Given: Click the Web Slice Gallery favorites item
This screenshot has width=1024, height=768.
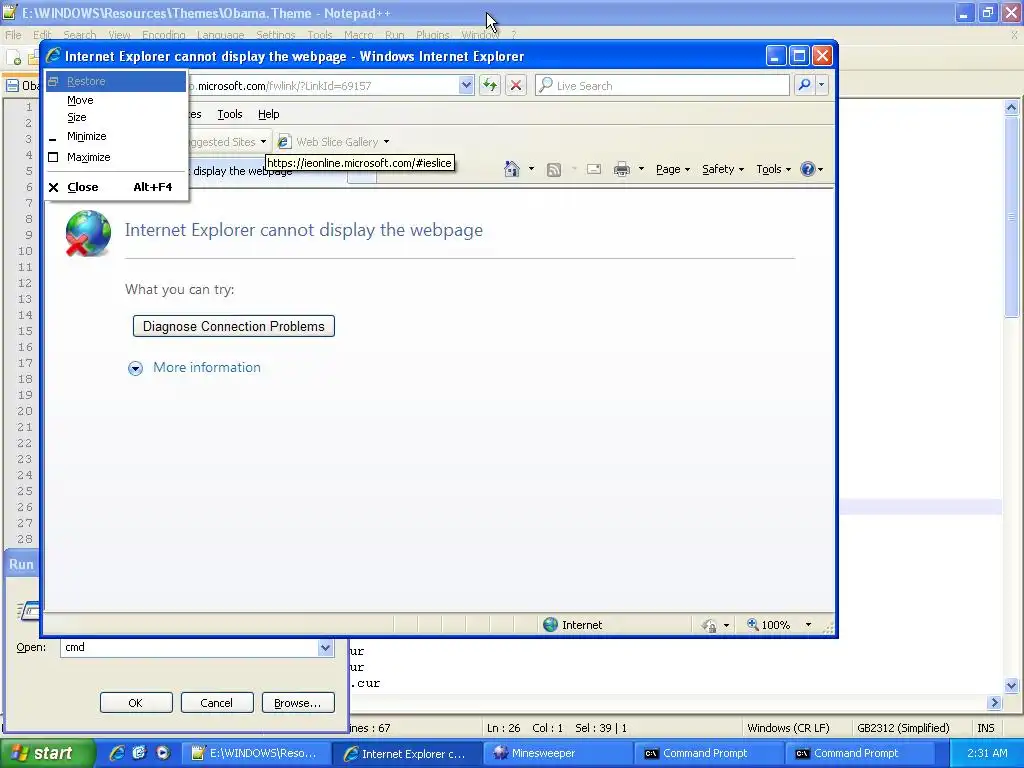Looking at the screenshot, I should coord(334,142).
